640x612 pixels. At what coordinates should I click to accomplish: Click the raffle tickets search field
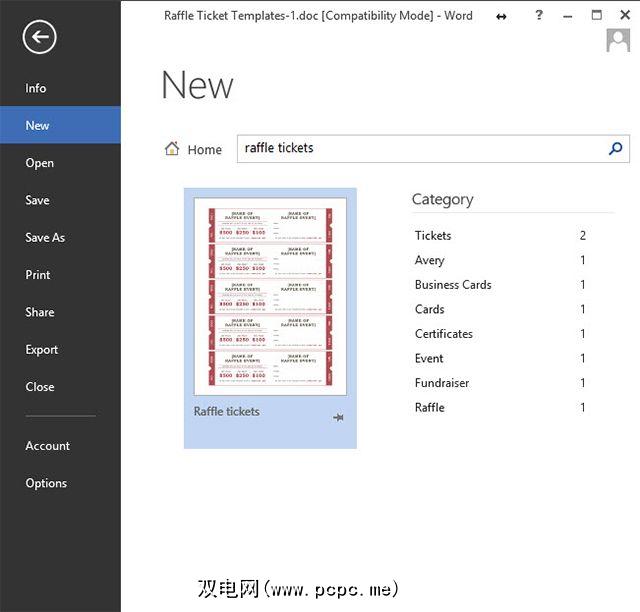(x=420, y=149)
